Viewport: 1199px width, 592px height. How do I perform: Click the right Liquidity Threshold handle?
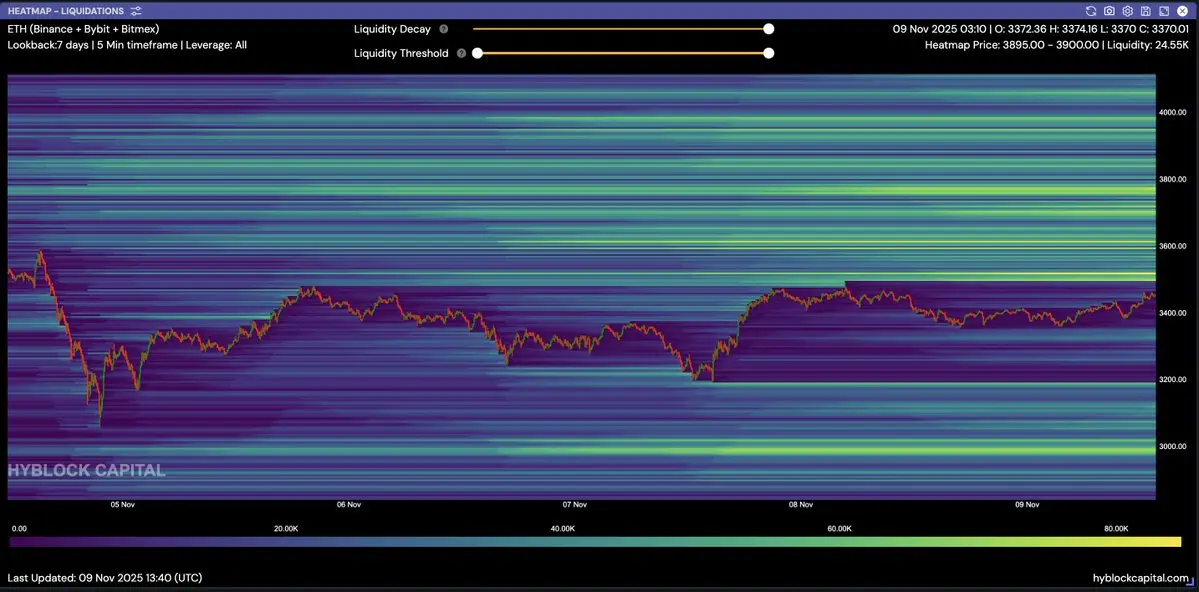coord(768,54)
